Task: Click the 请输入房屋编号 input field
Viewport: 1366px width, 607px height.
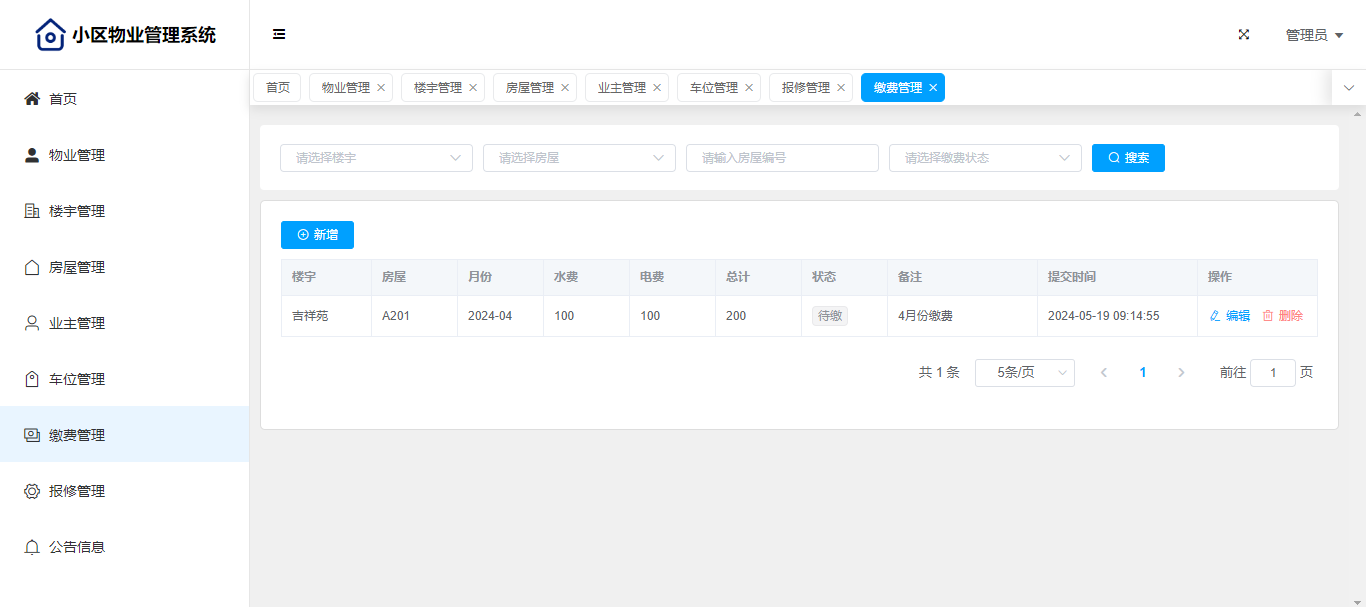Action: coord(782,158)
